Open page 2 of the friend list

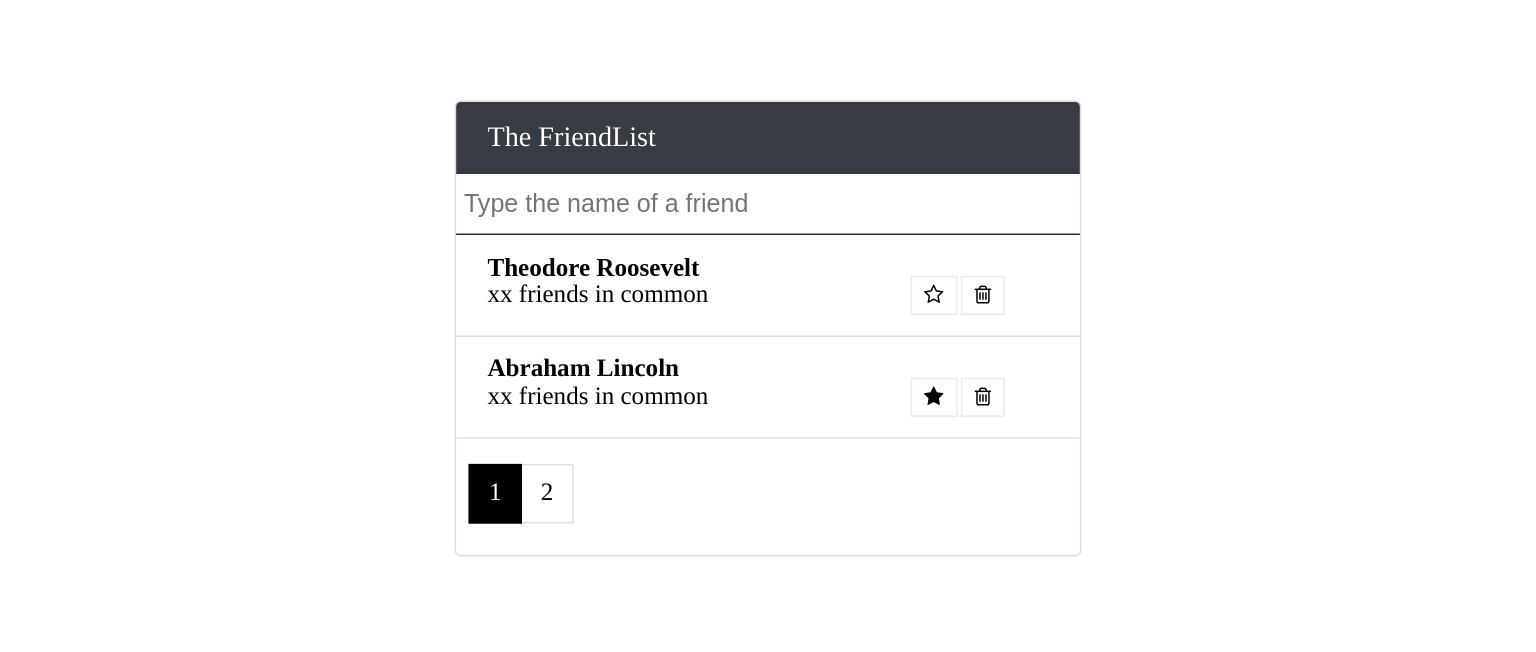click(x=547, y=493)
